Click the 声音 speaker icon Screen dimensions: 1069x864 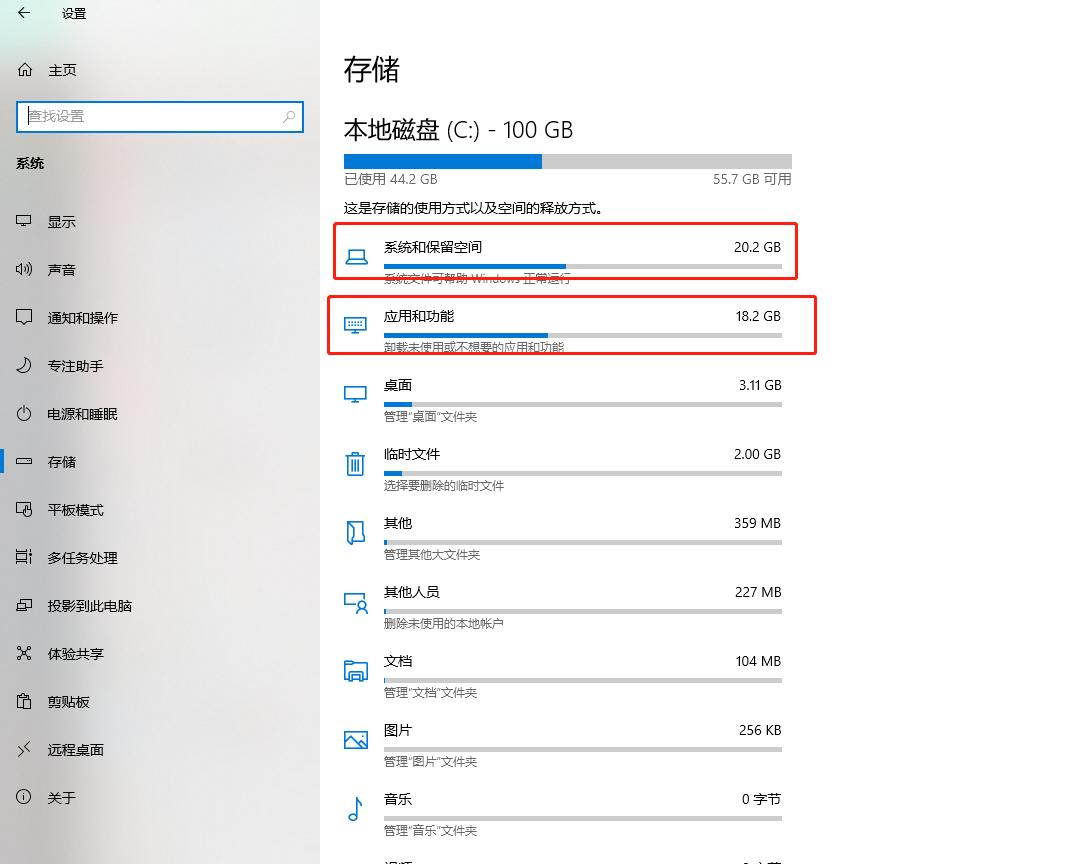click(23, 269)
